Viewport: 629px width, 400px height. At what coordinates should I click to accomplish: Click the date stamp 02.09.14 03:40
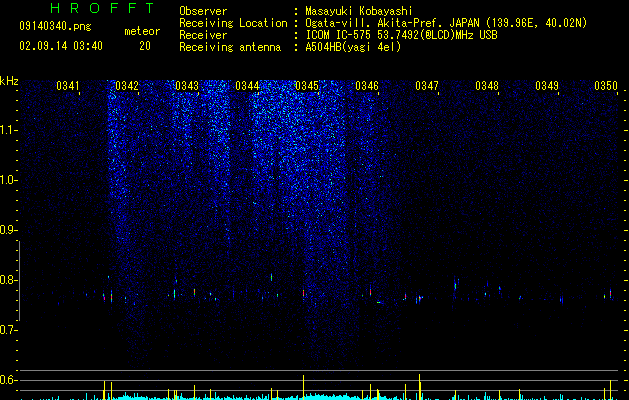click(x=61, y=46)
